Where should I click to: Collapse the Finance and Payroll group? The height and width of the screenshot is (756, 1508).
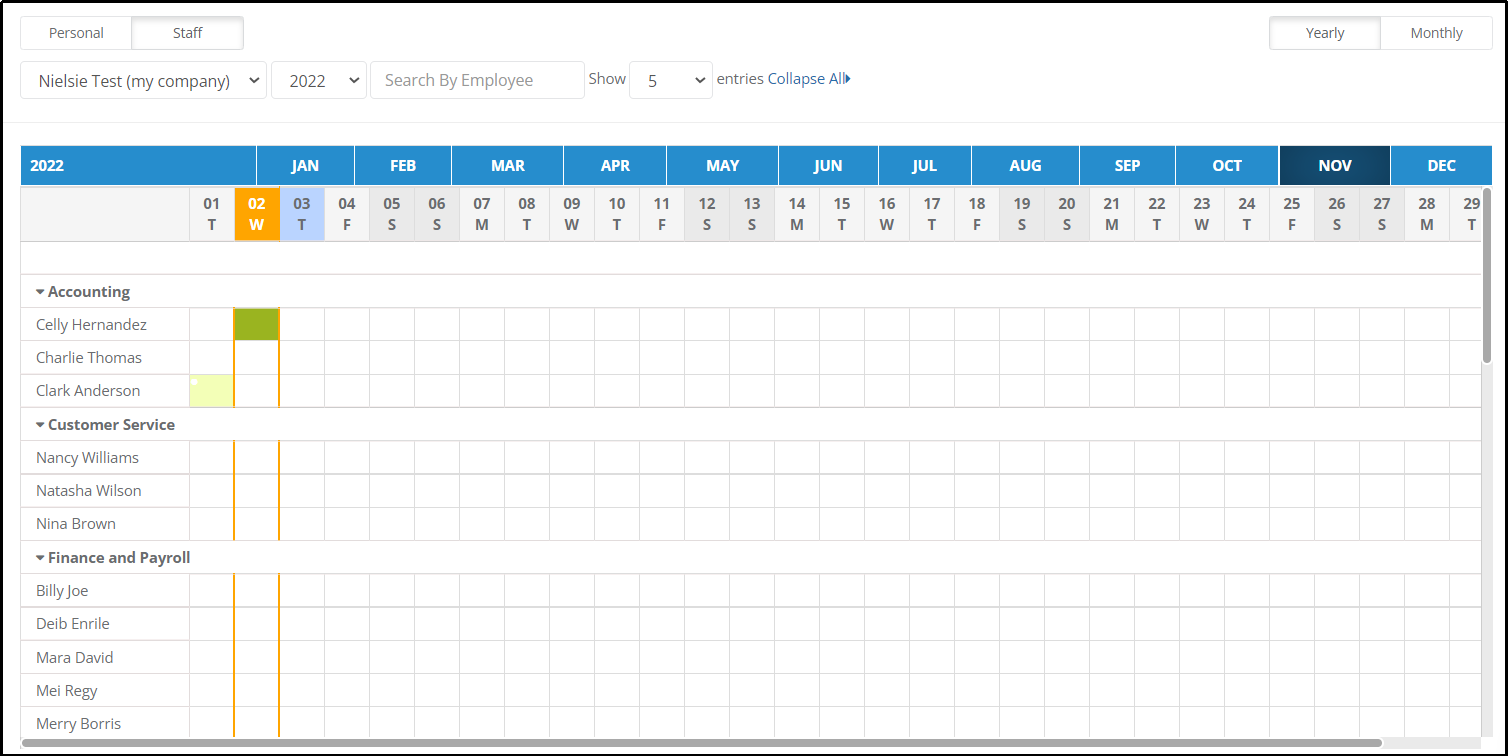[x=113, y=558]
